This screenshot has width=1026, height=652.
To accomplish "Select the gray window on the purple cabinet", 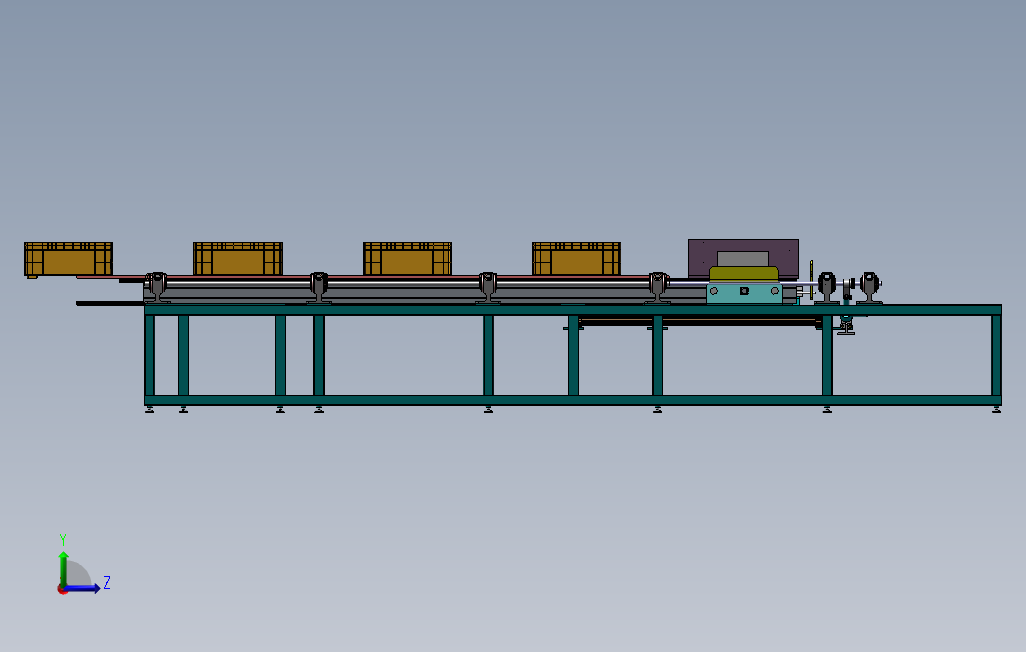I will [743, 259].
